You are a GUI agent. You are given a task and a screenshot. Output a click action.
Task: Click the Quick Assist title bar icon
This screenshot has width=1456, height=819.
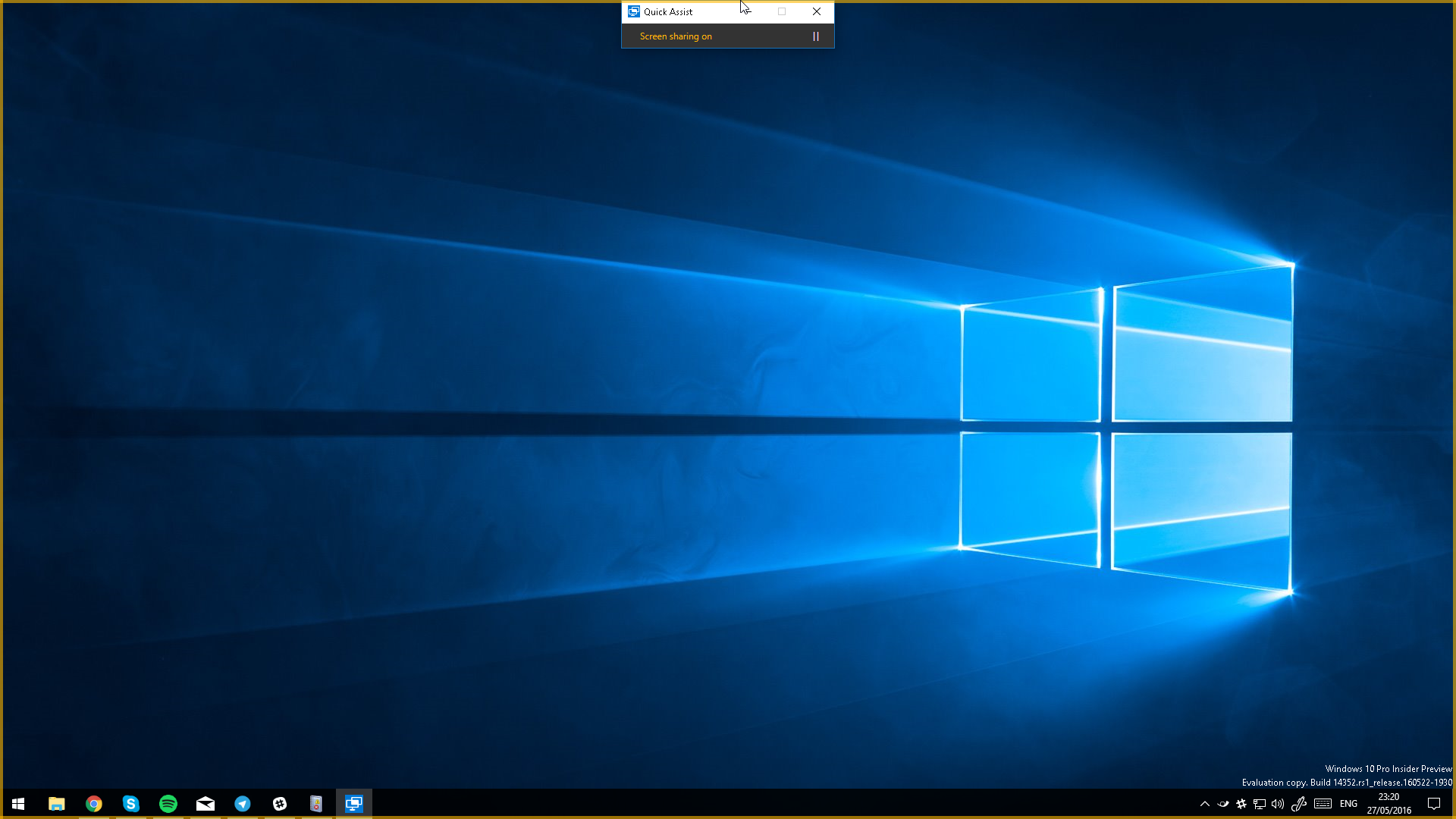tap(634, 11)
